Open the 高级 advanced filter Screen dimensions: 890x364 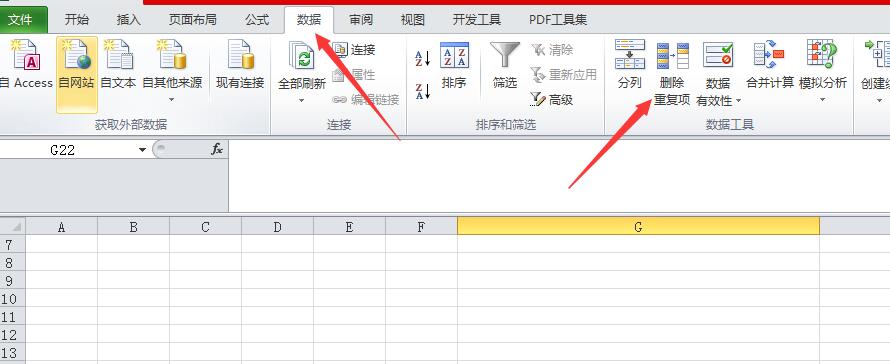pos(552,100)
